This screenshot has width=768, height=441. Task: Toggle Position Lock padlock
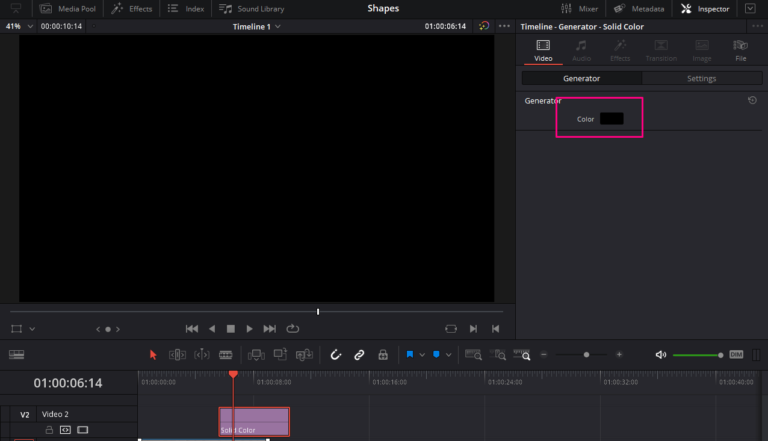coord(383,355)
